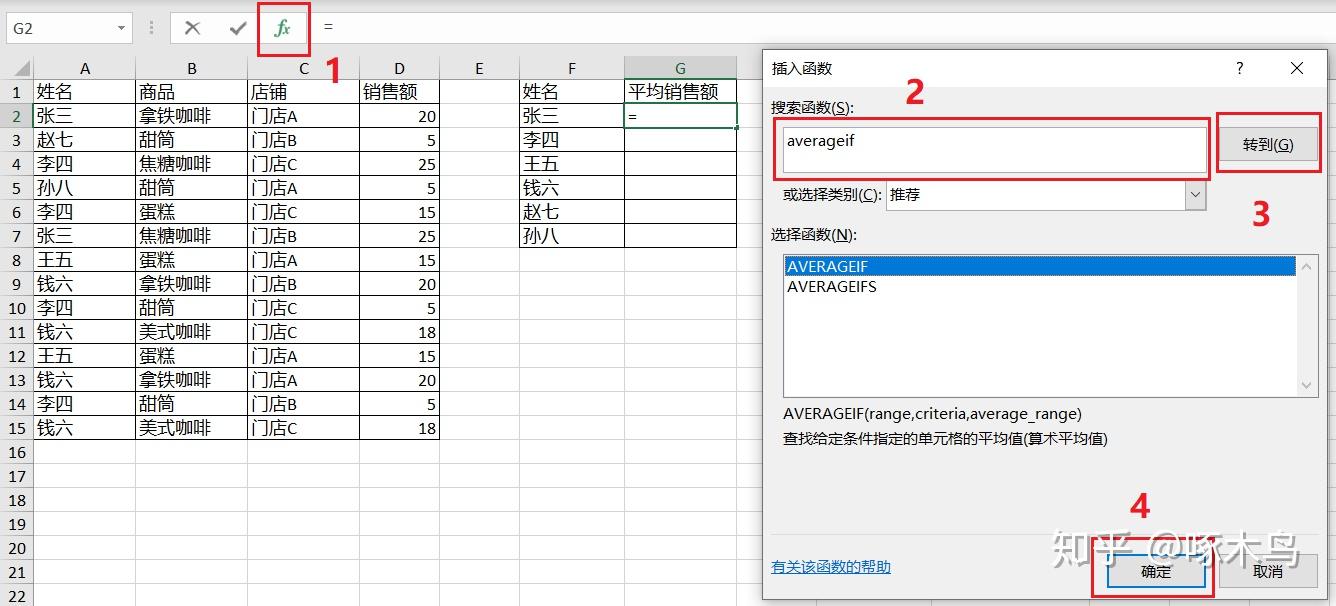Image resolution: width=1336 pixels, height=606 pixels.
Task: Click the Insert Function fx icon
Action: click(283, 28)
